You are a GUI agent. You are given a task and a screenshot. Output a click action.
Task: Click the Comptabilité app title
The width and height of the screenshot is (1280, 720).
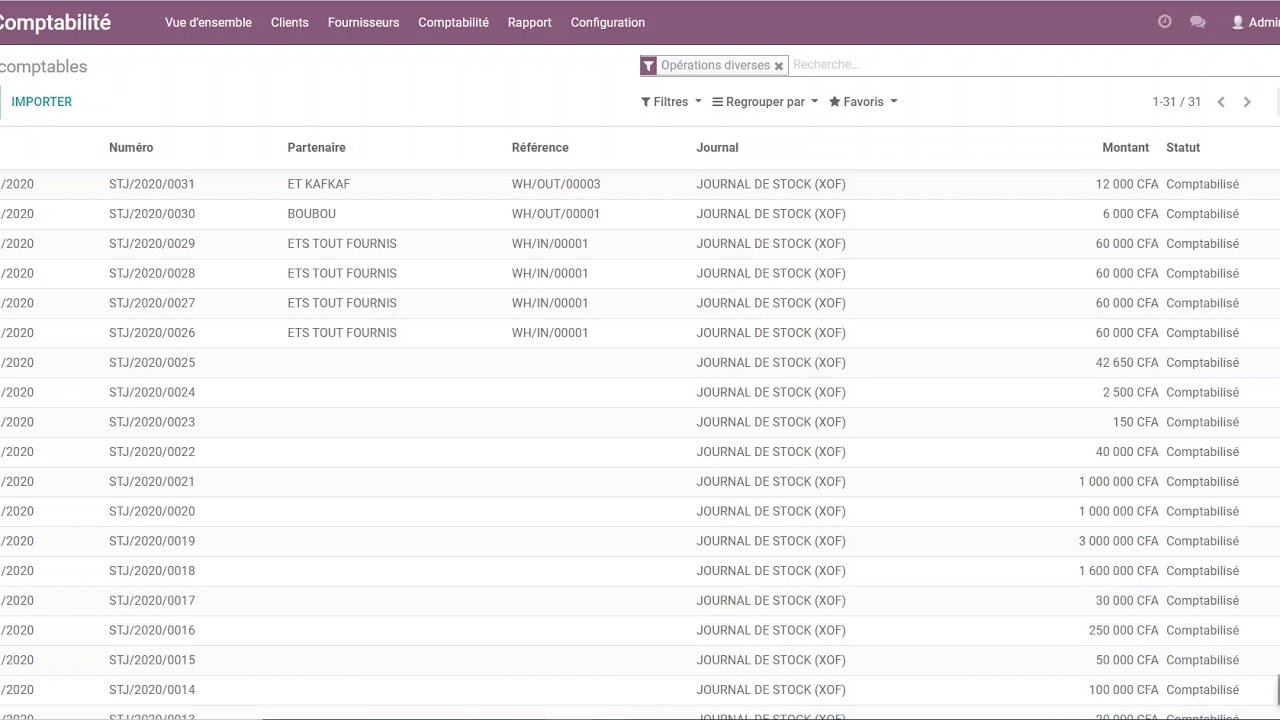tap(55, 22)
